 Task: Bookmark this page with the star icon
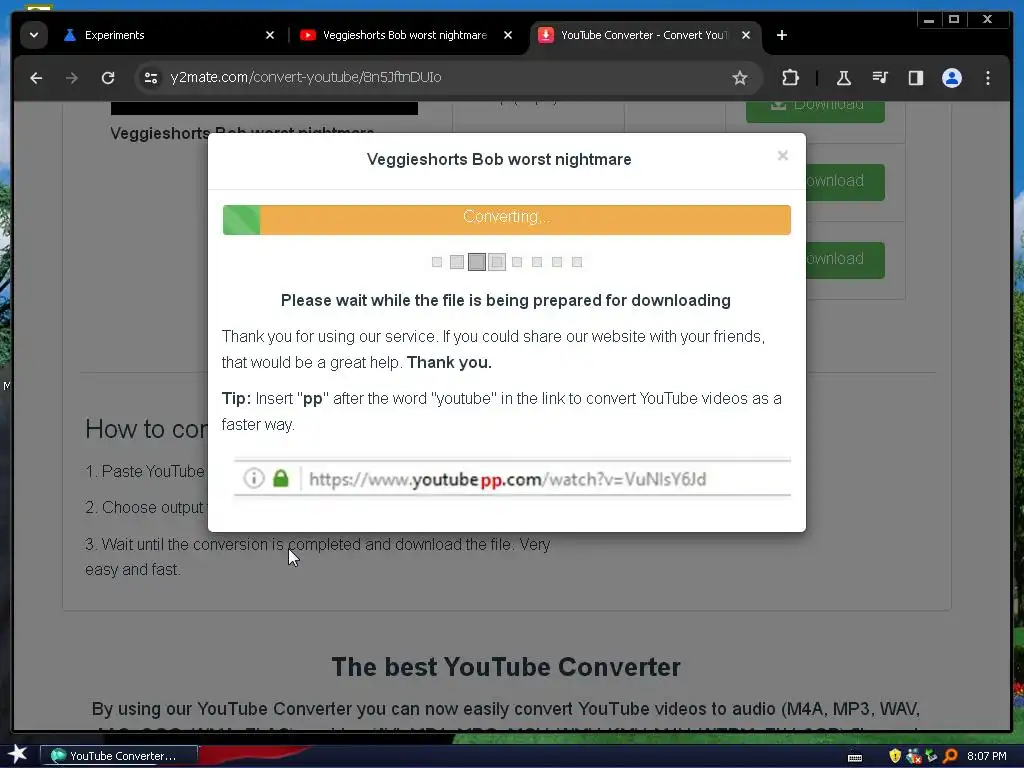pos(739,78)
